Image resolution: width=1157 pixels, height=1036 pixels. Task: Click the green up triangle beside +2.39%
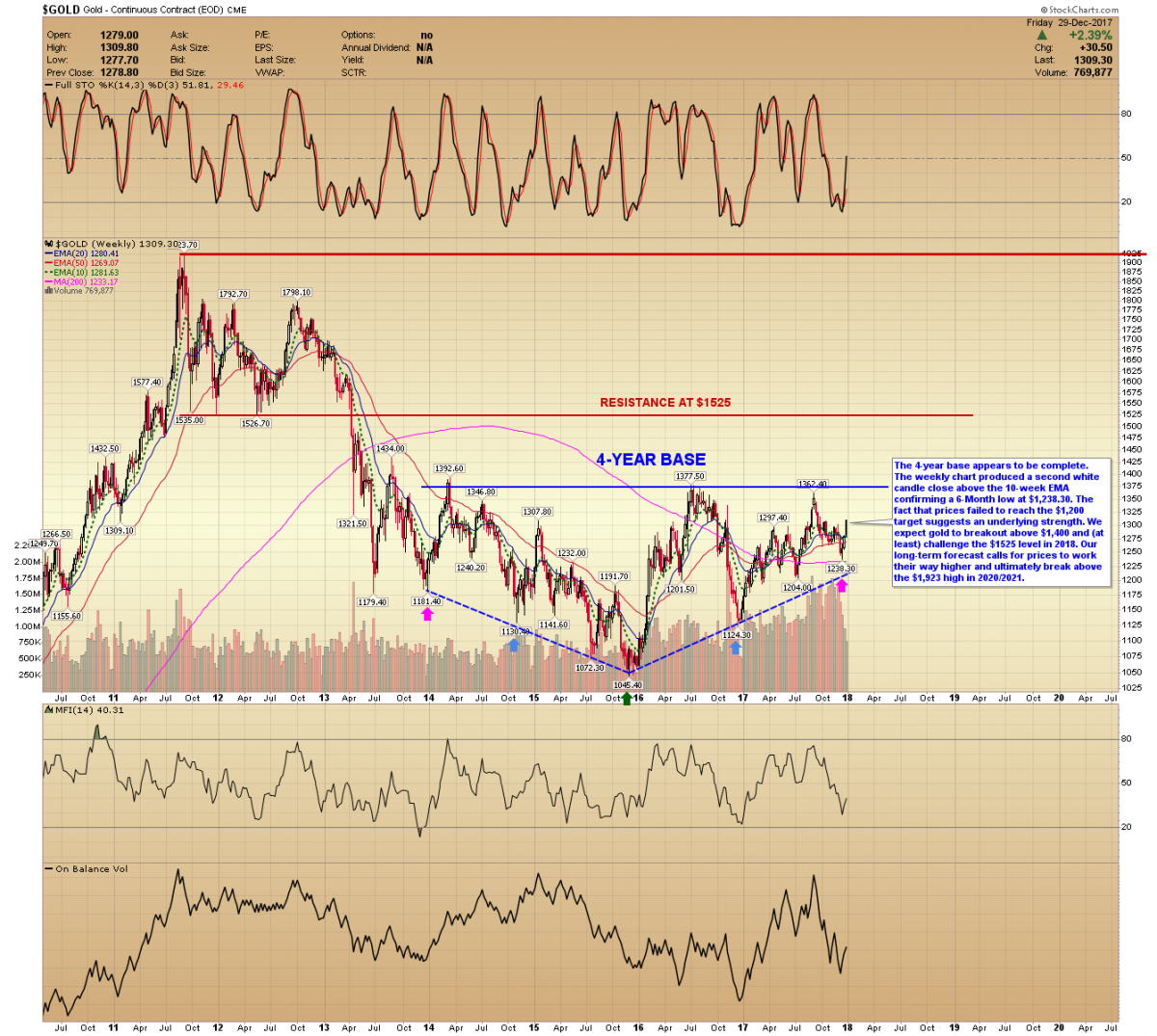(1041, 36)
